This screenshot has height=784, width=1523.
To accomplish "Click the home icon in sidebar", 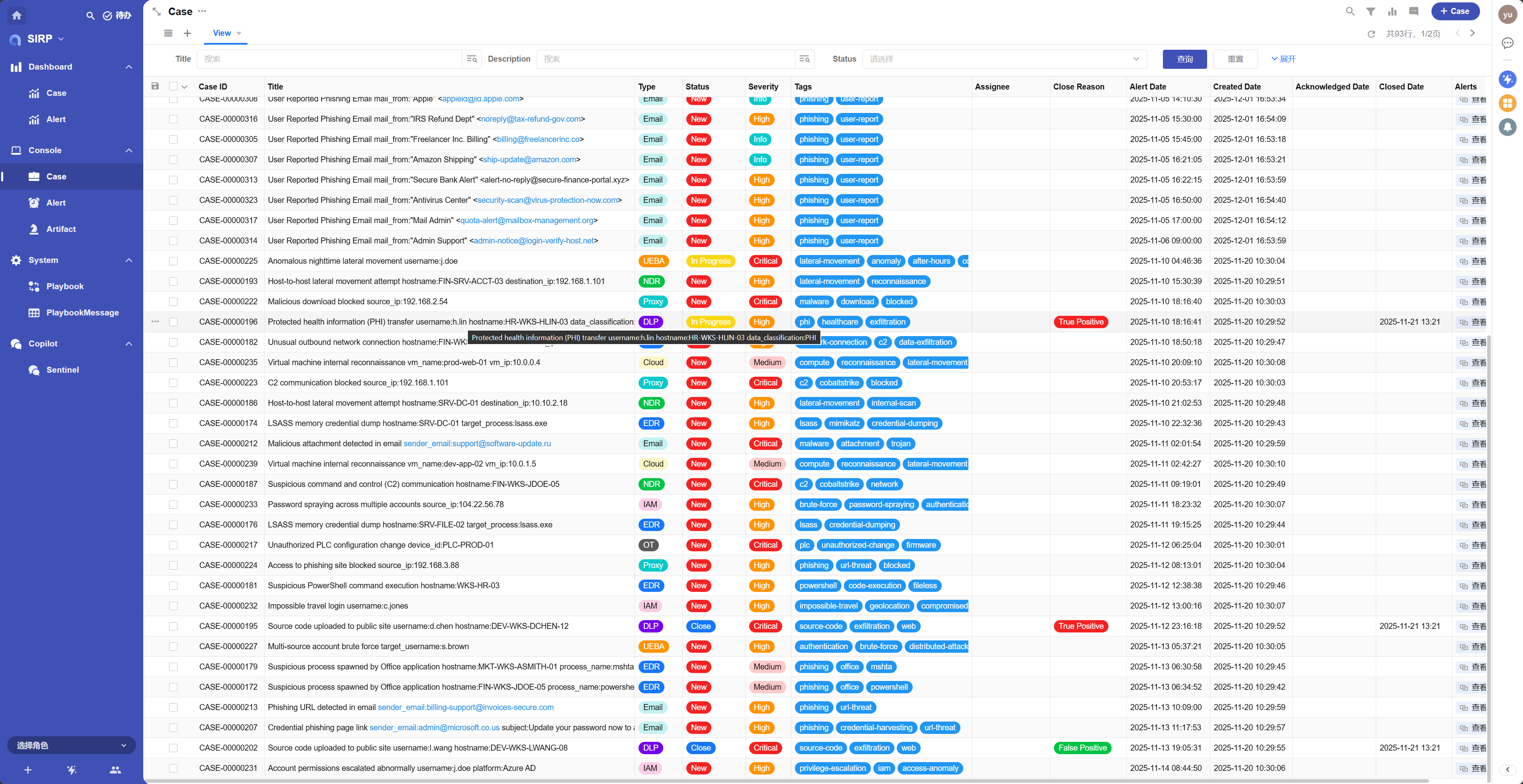I will (17, 16).
